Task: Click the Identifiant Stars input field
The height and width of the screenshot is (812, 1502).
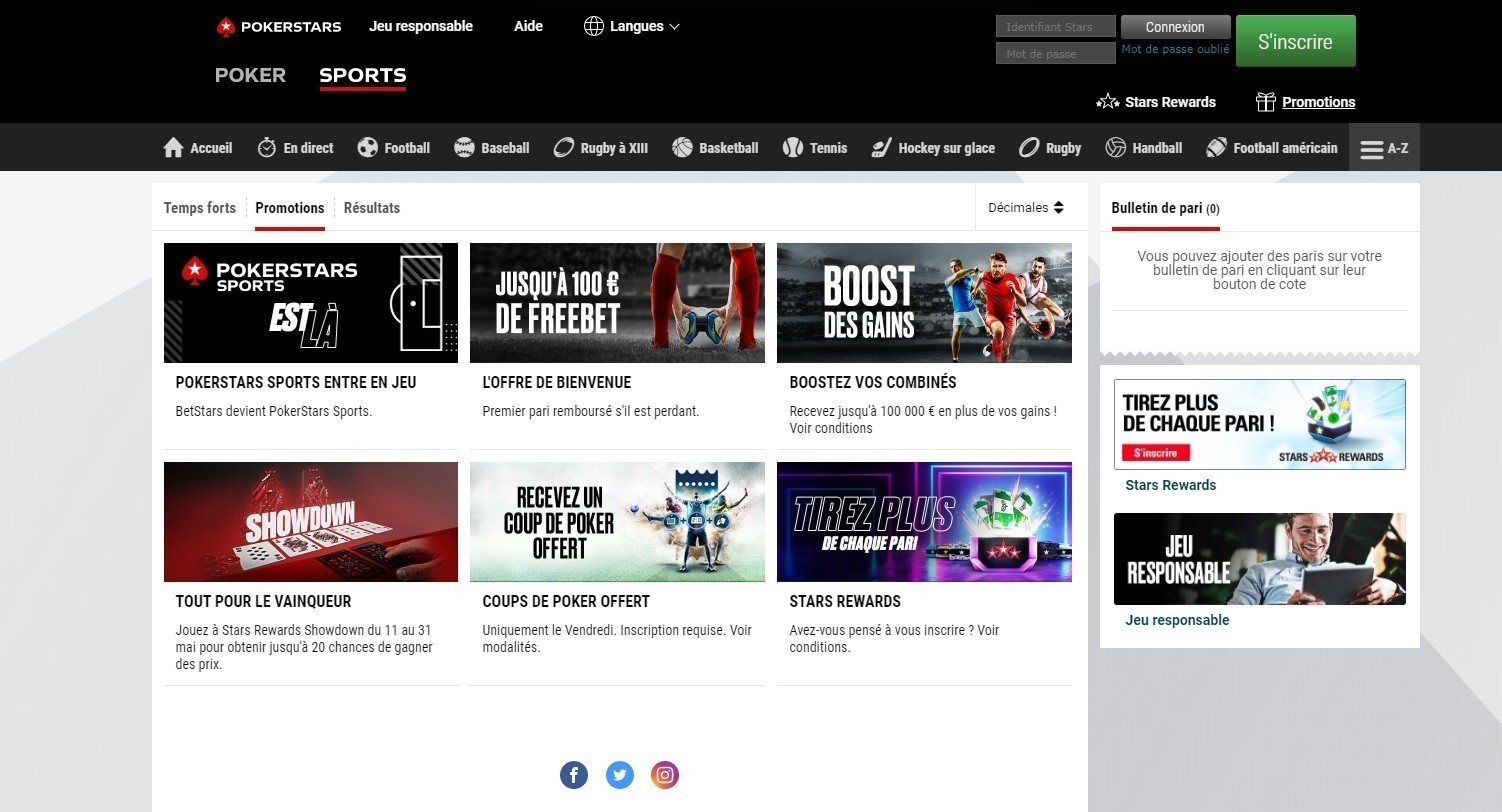Action: point(1055,27)
